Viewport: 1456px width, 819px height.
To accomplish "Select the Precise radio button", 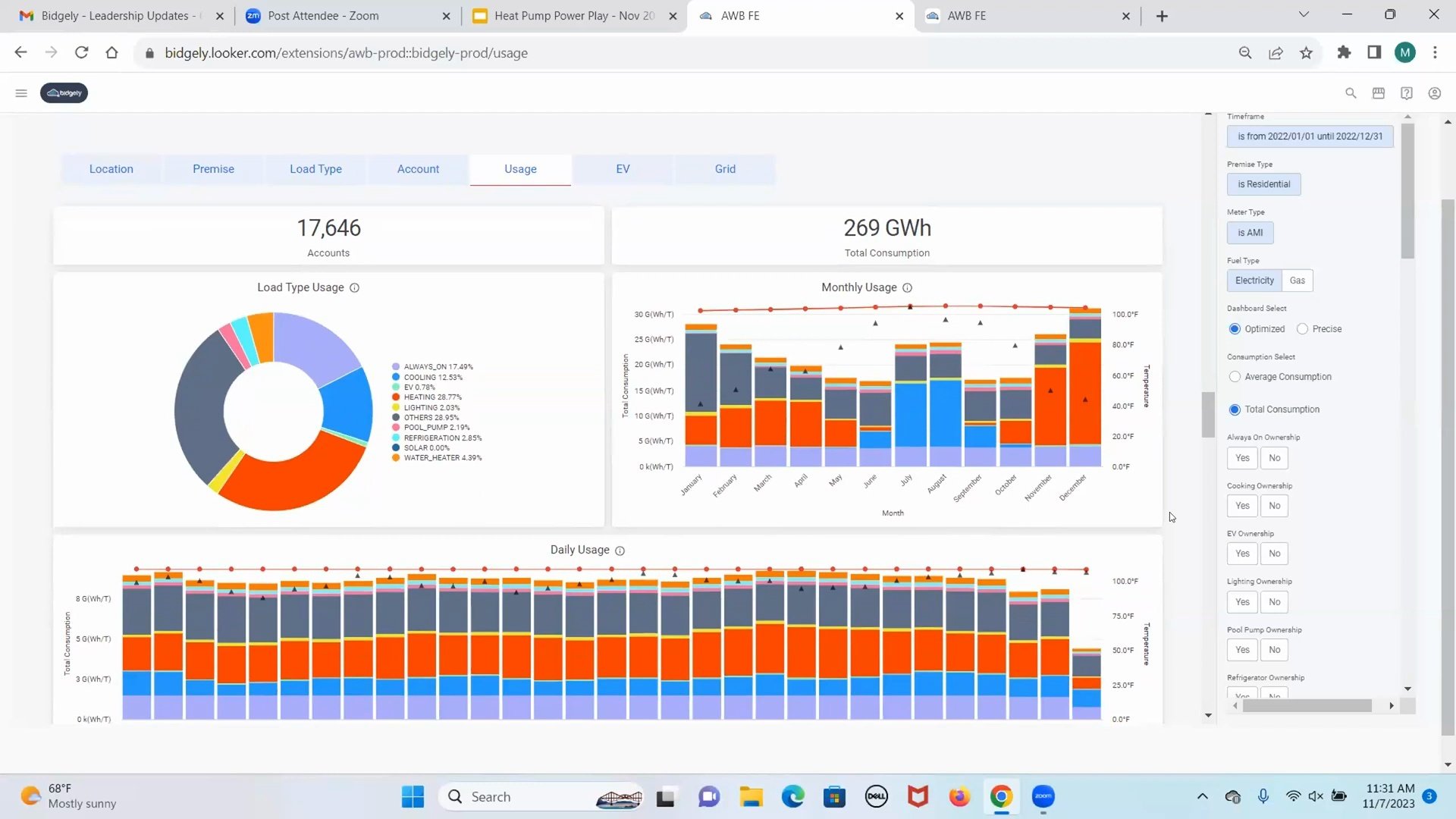I will [x=1303, y=328].
